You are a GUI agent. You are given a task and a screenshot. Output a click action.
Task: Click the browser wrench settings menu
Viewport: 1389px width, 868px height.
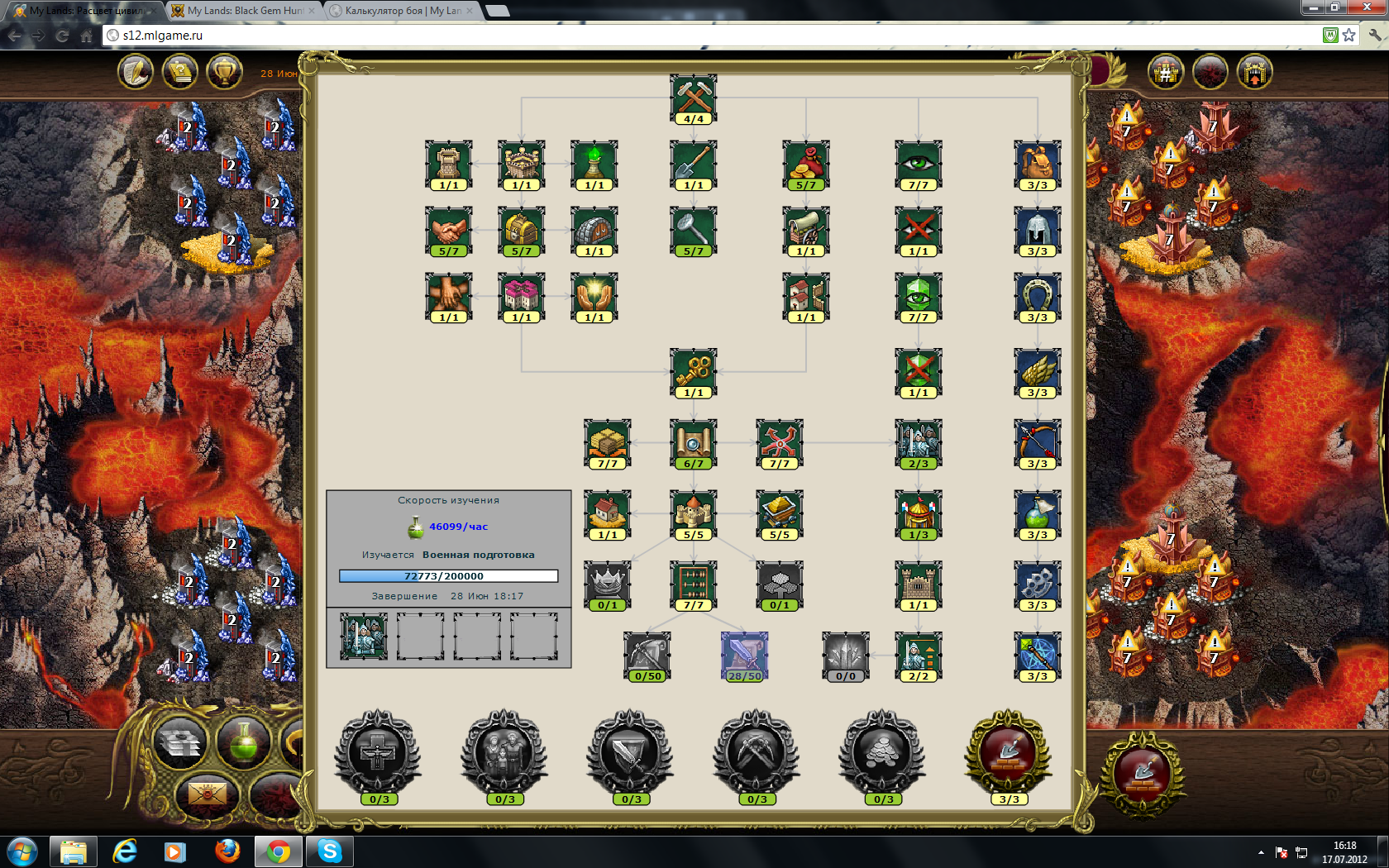[1374, 35]
